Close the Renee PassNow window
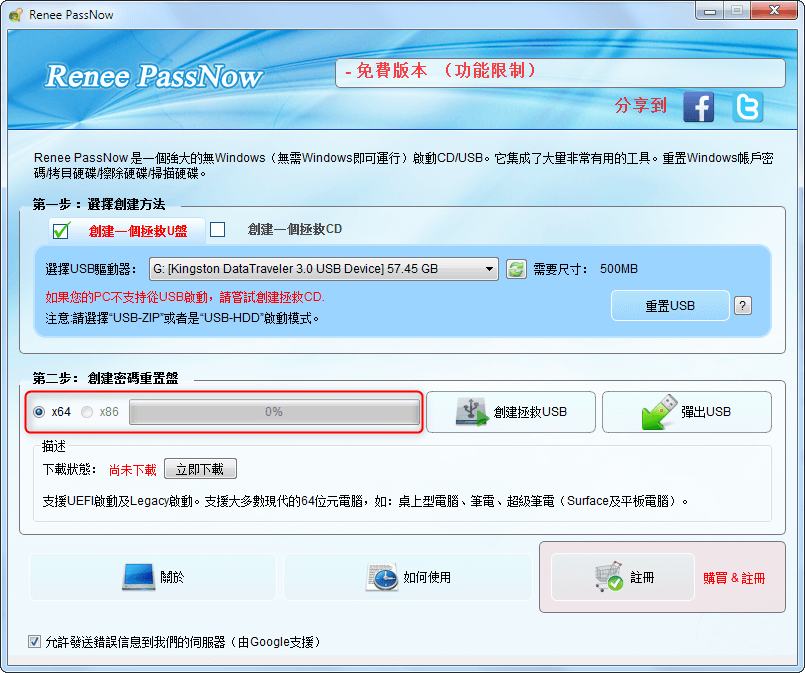The width and height of the screenshot is (805, 673). [775, 11]
